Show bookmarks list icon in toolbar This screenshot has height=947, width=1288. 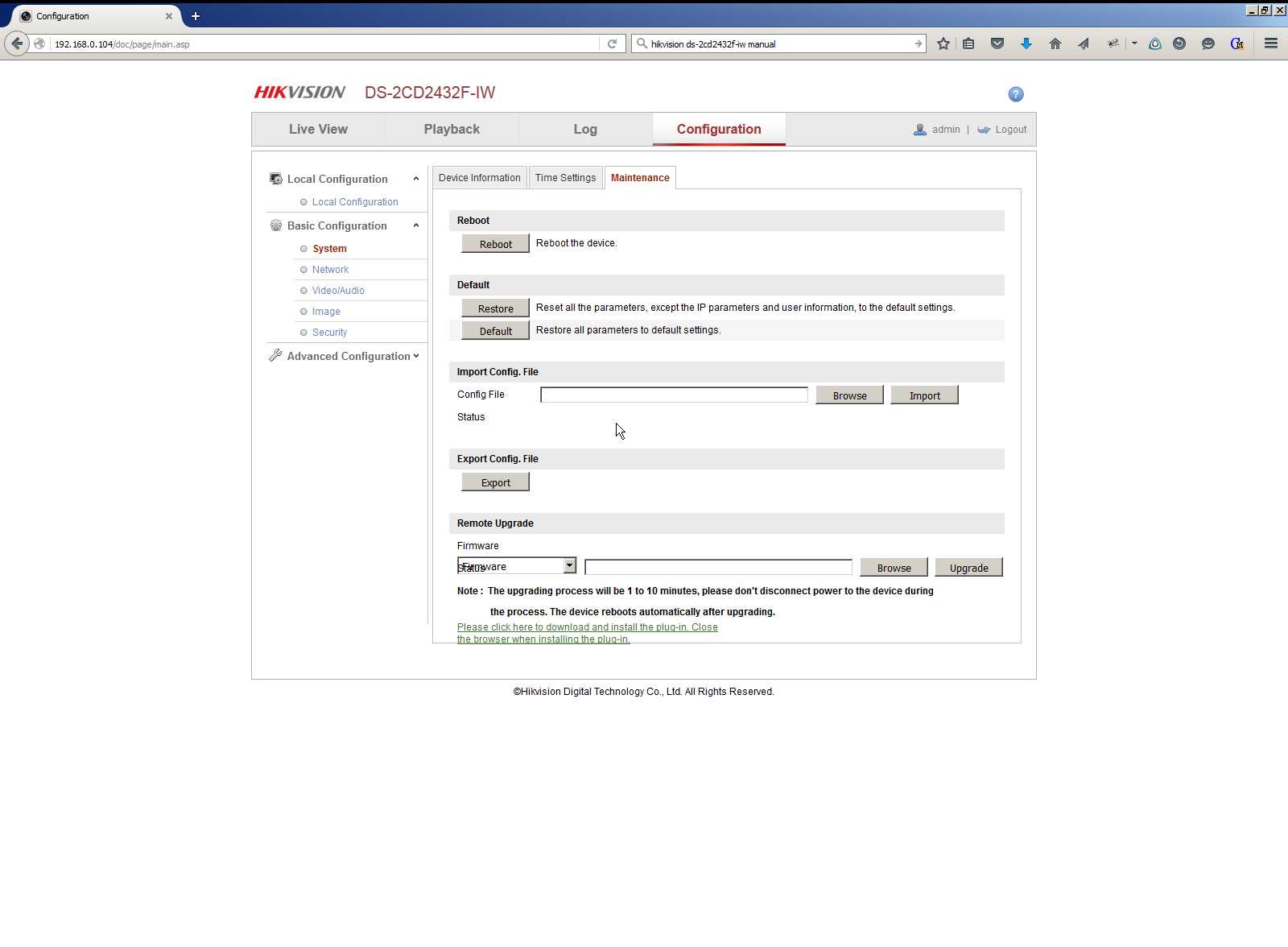[968, 43]
